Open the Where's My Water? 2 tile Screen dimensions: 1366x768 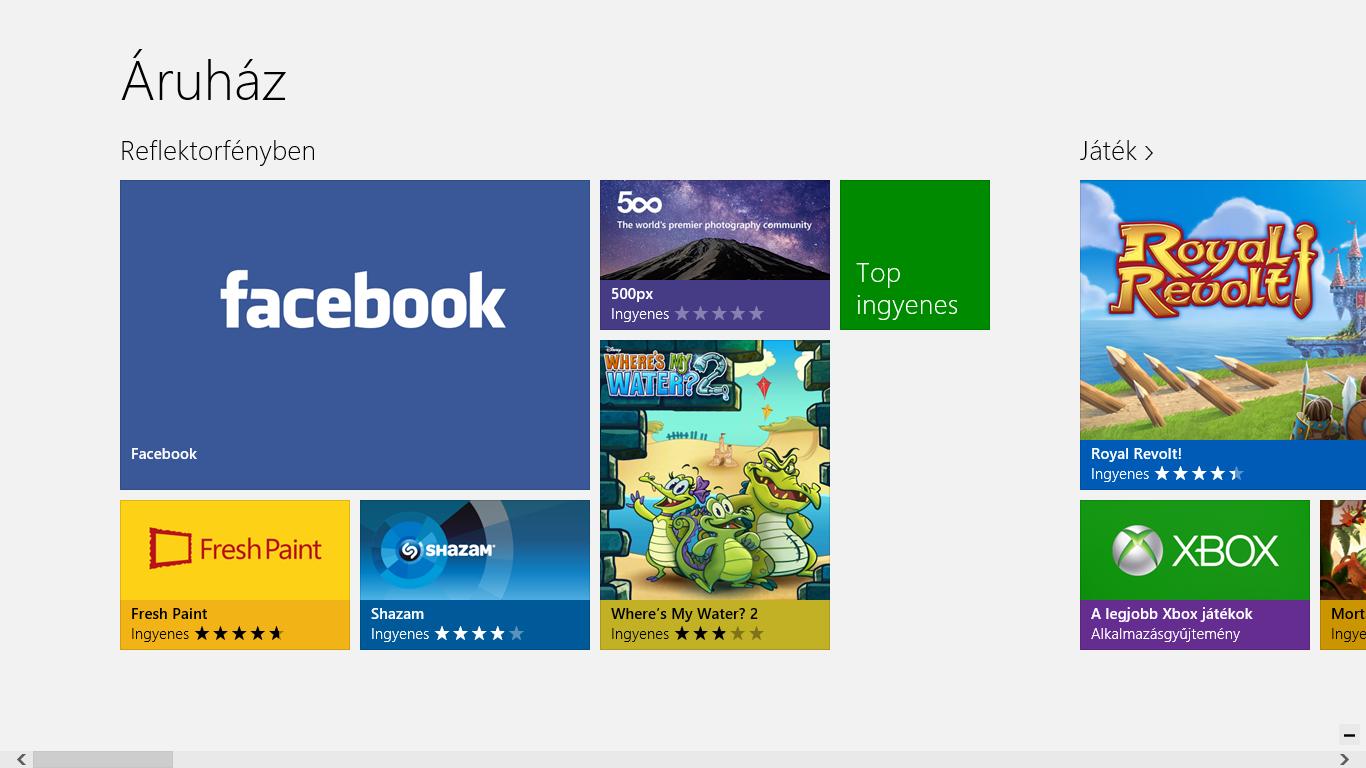(715, 495)
